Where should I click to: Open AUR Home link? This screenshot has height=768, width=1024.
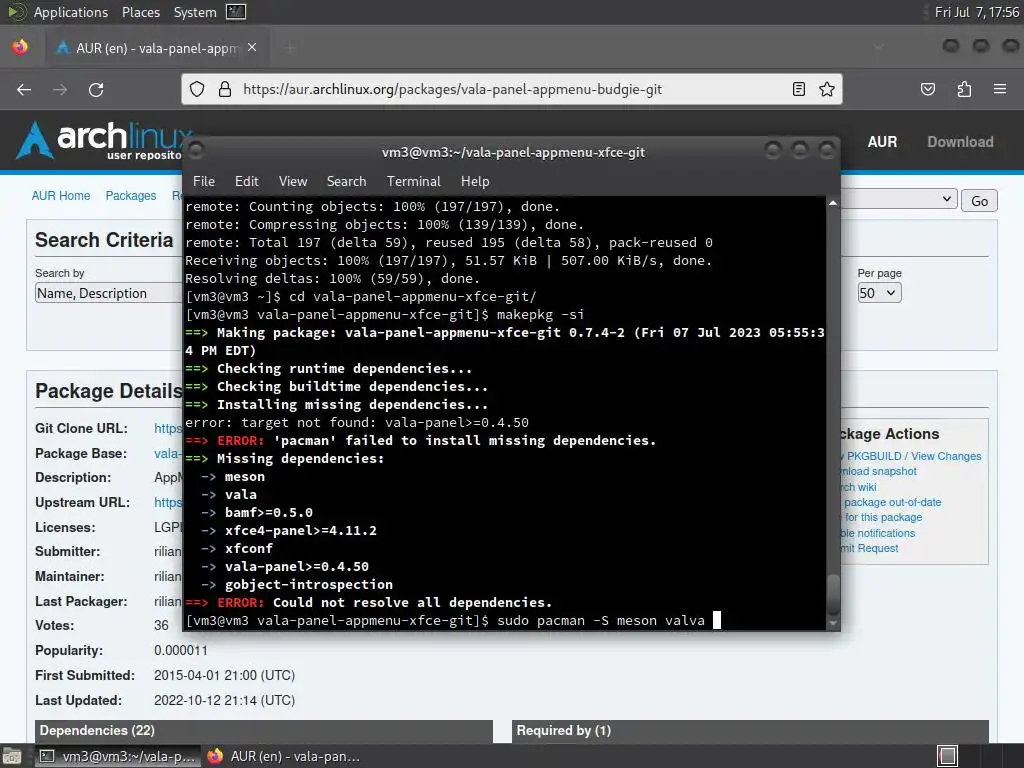(x=61, y=196)
